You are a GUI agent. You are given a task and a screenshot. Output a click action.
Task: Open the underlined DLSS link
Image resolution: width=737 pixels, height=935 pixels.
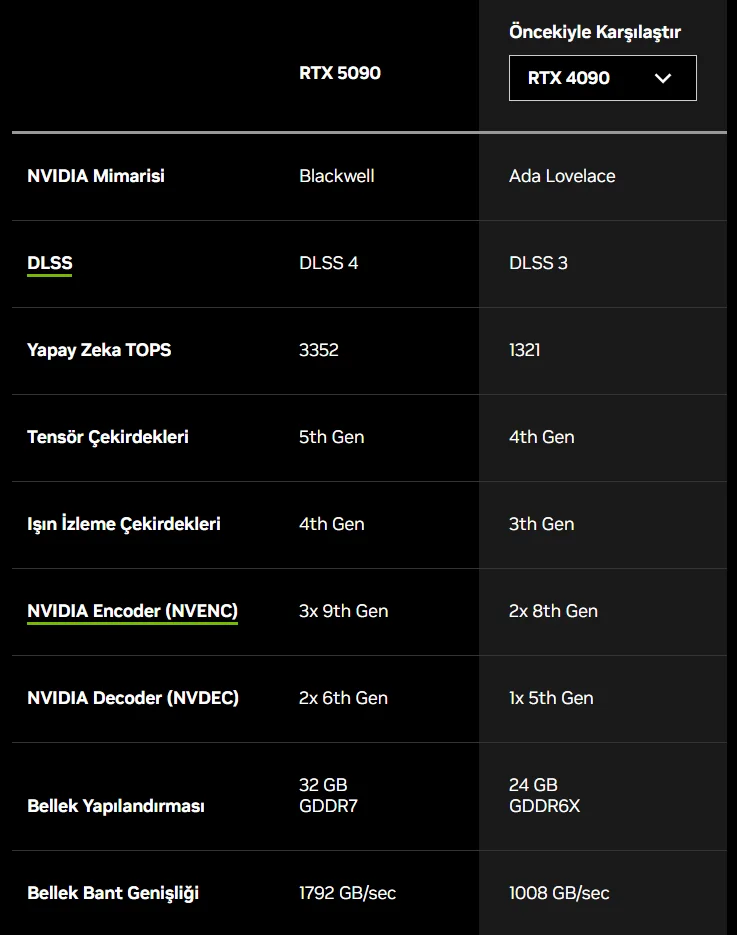pos(50,263)
